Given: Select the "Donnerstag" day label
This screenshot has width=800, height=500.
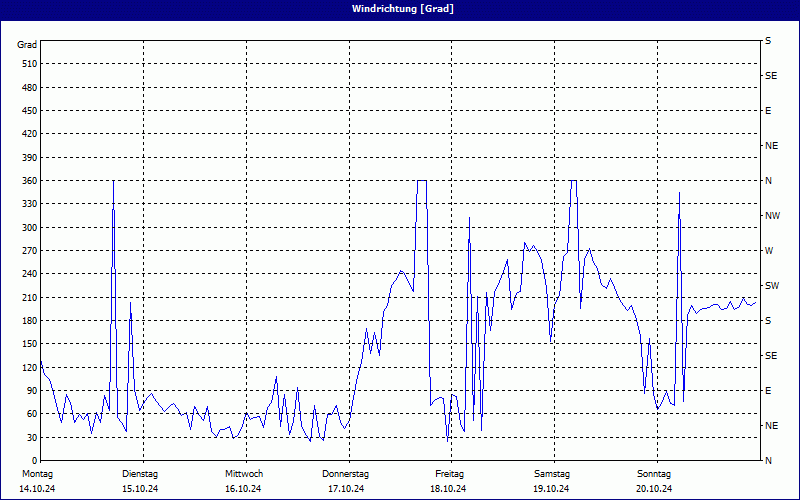Looking at the screenshot, I should pyautogui.click(x=345, y=474).
